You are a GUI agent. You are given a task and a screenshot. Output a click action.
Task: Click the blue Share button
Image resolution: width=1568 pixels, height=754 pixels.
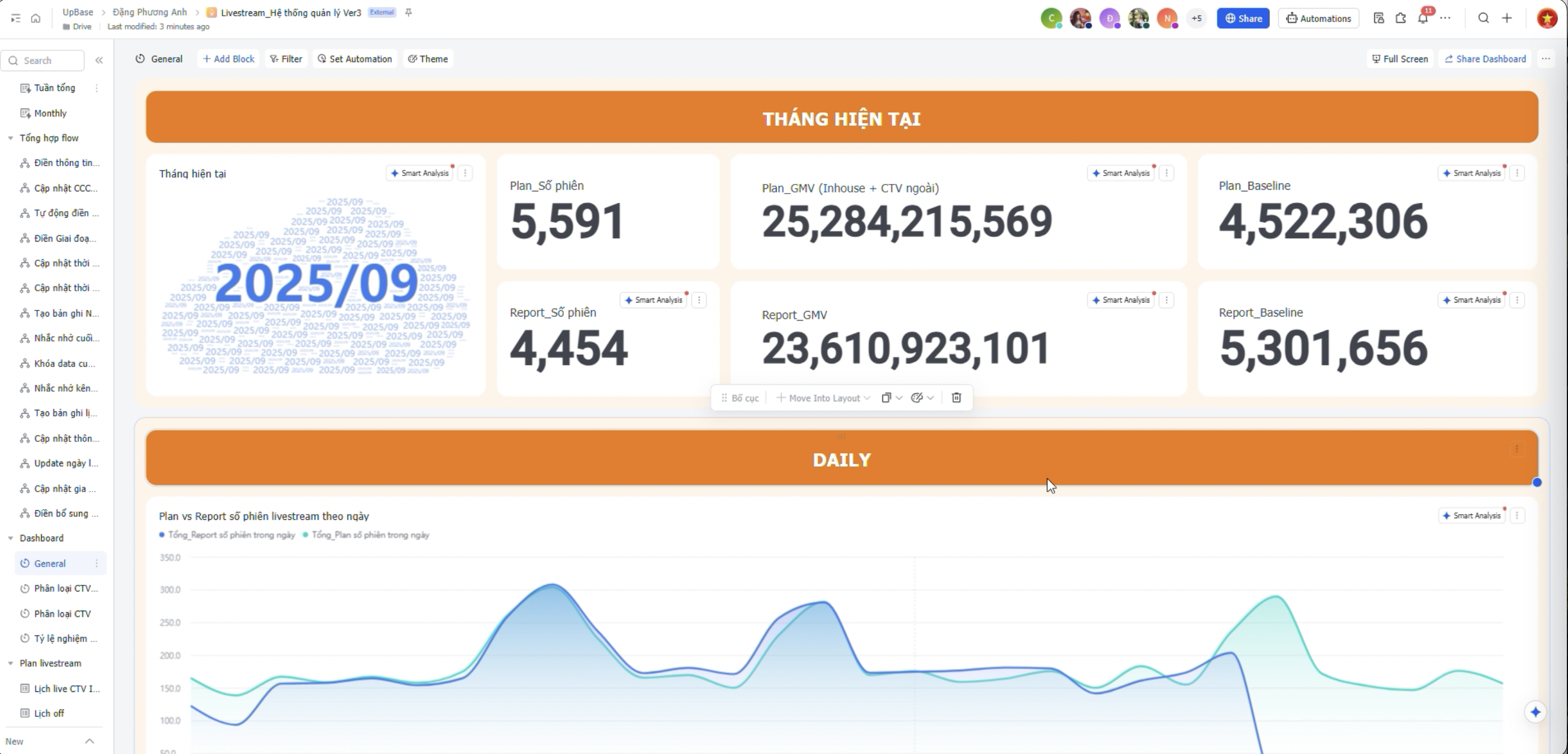[1242, 18]
